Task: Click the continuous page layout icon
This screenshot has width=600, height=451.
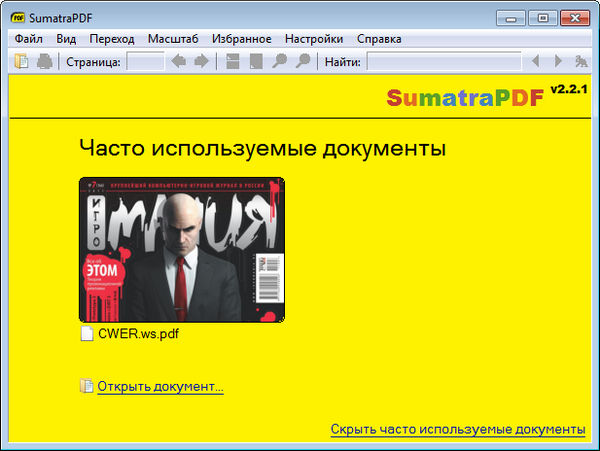Action: [233, 62]
